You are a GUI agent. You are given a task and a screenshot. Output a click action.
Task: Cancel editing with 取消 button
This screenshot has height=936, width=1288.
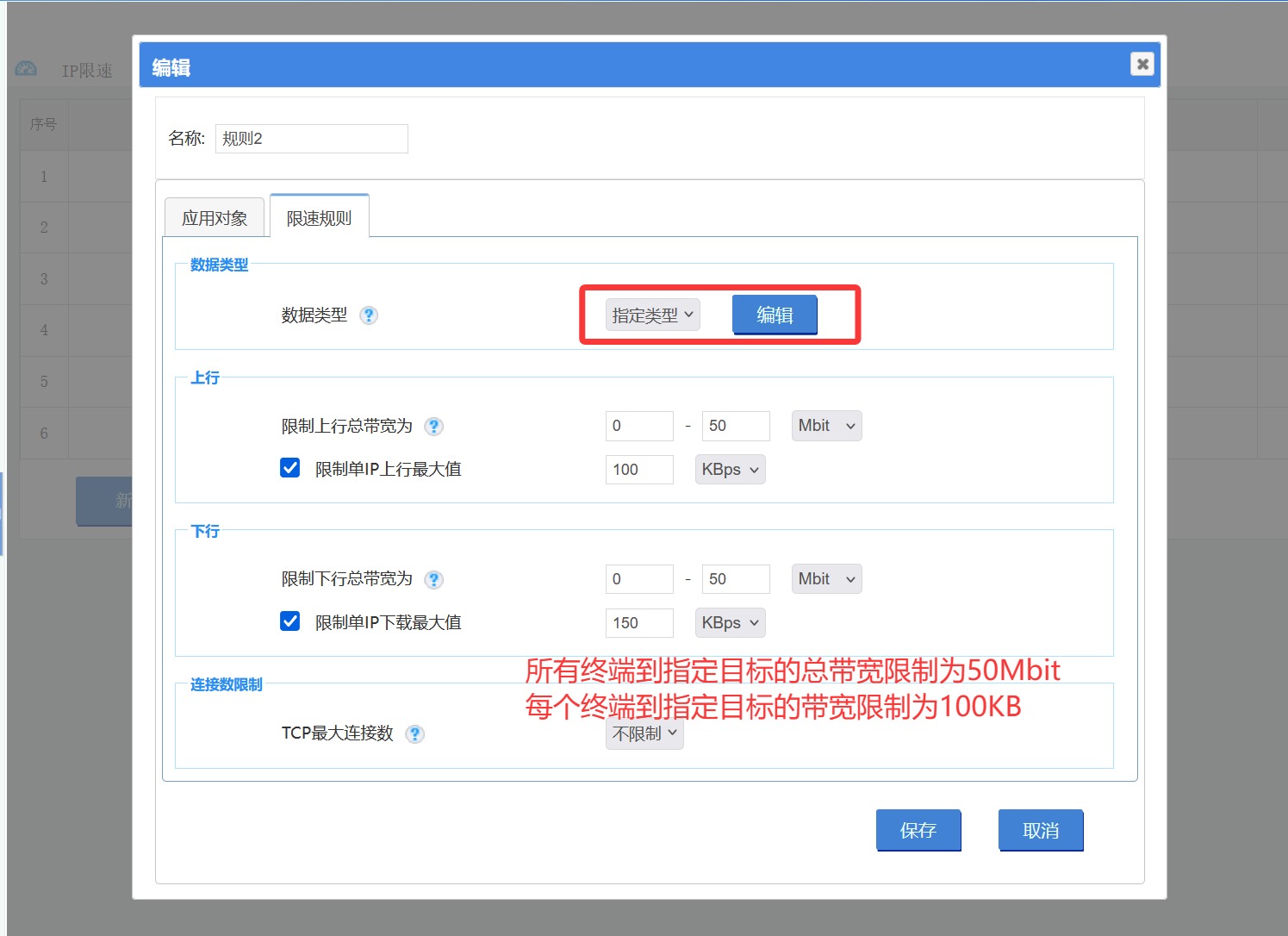click(1040, 830)
